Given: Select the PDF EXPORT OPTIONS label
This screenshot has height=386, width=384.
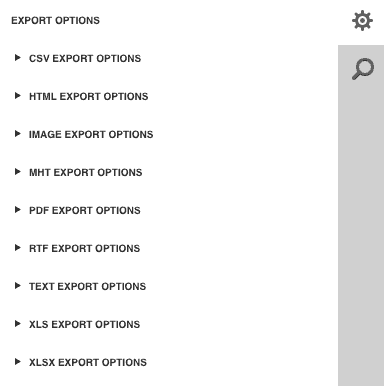Looking at the screenshot, I should [85, 210].
